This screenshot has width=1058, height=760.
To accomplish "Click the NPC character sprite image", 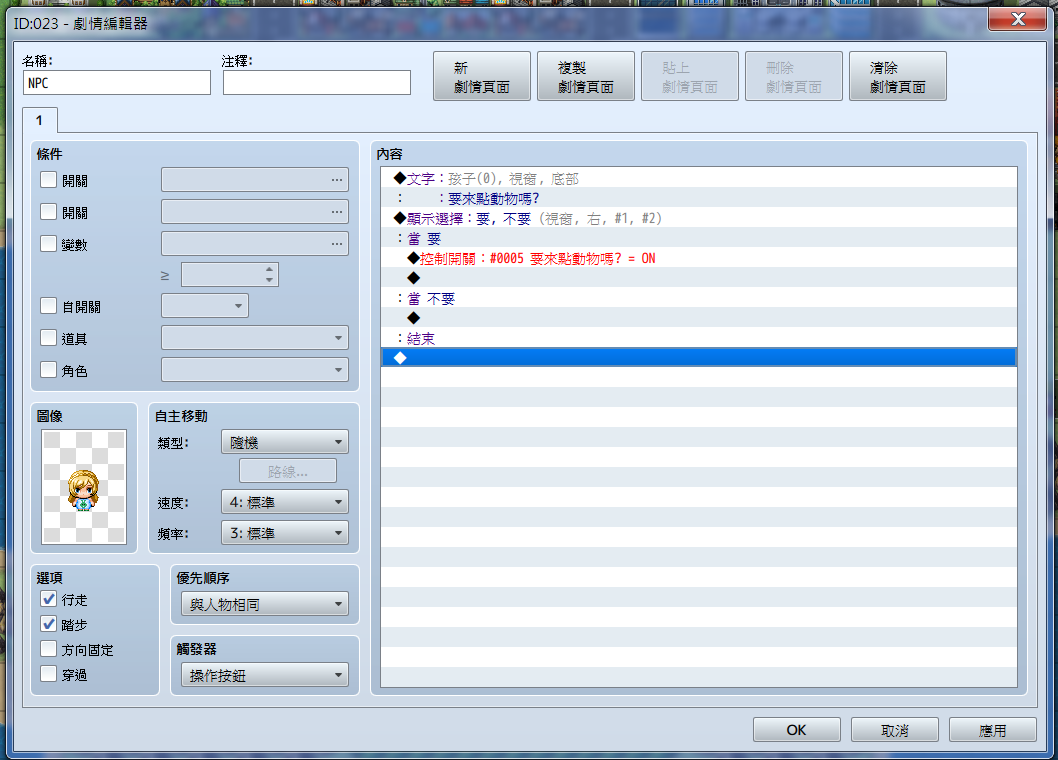I will [x=84, y=487].
